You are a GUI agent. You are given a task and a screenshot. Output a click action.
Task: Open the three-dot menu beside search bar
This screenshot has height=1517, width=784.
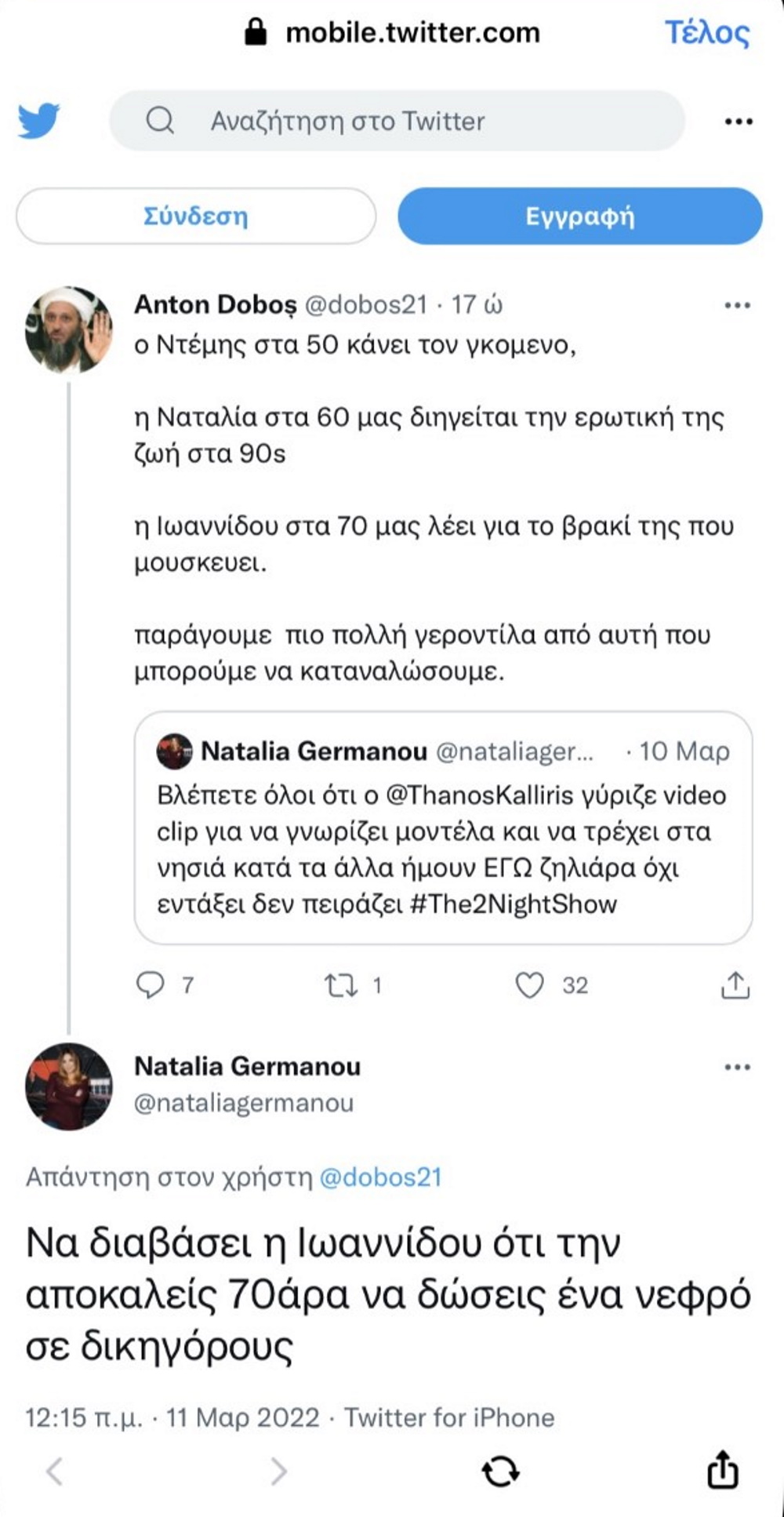739,122
